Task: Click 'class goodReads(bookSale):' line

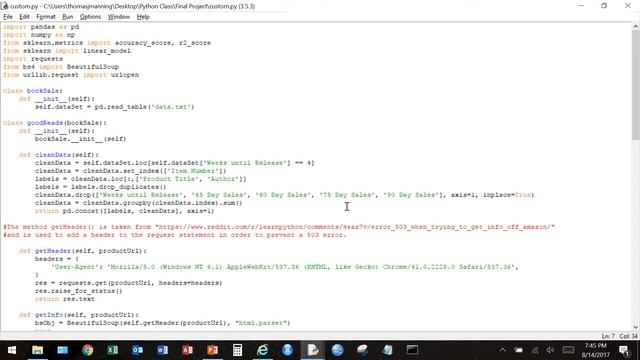Action: [x=55, y=122]
